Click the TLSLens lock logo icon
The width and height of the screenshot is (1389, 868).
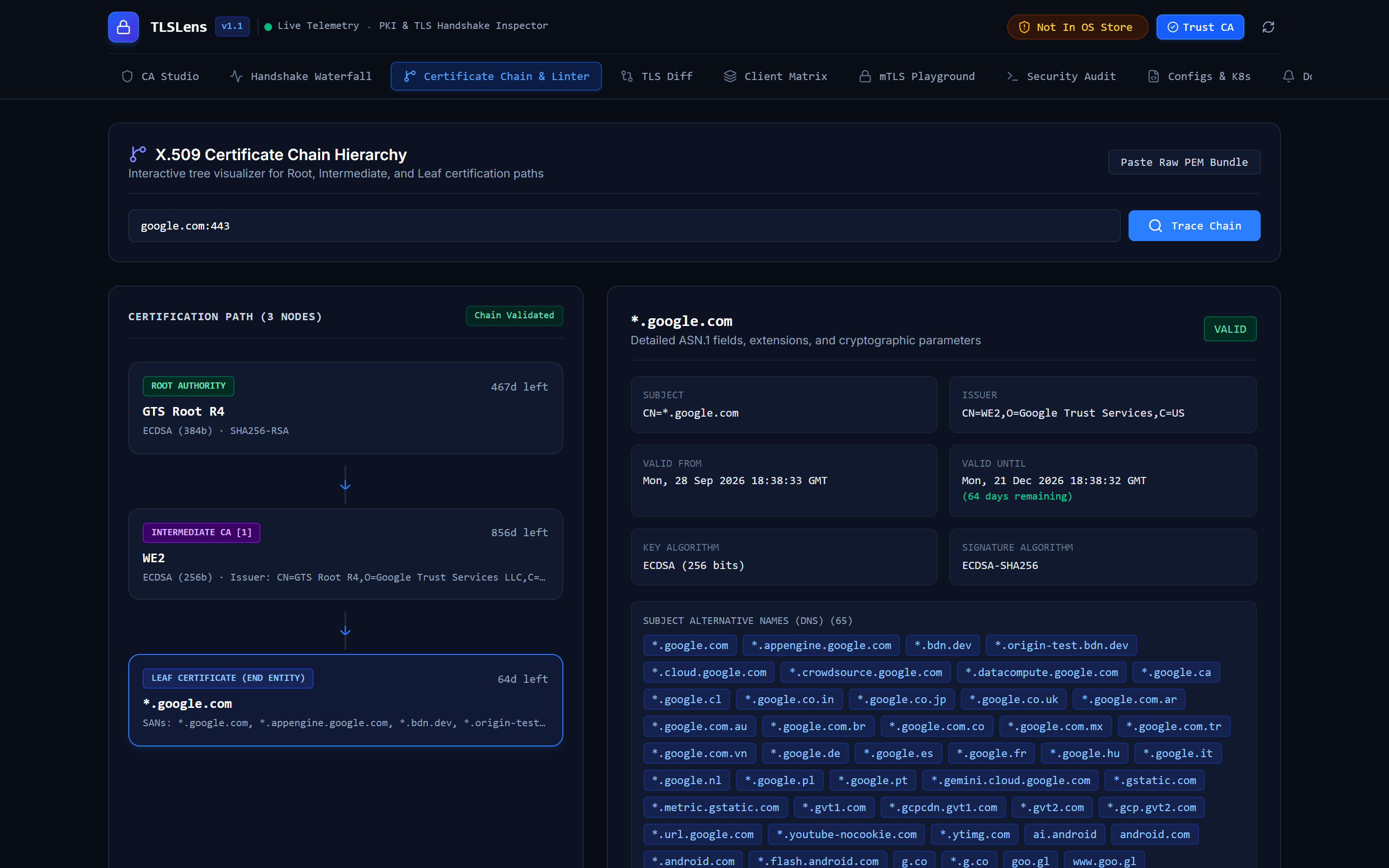(123, 27)
